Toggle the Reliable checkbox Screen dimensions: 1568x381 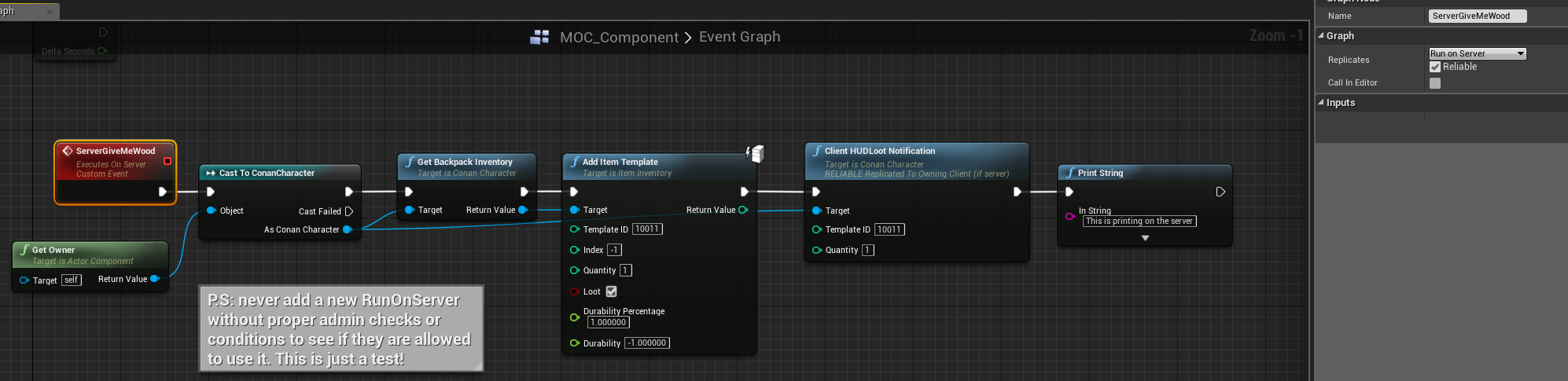(x=1435, y=67)
